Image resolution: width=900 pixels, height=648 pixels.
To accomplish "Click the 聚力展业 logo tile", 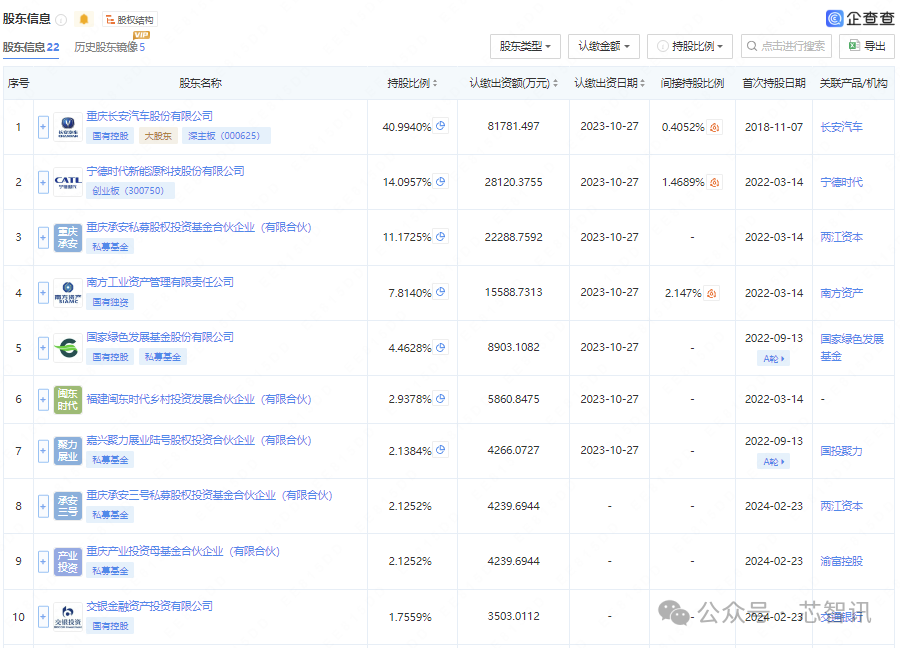I will [x=68, y=451].
